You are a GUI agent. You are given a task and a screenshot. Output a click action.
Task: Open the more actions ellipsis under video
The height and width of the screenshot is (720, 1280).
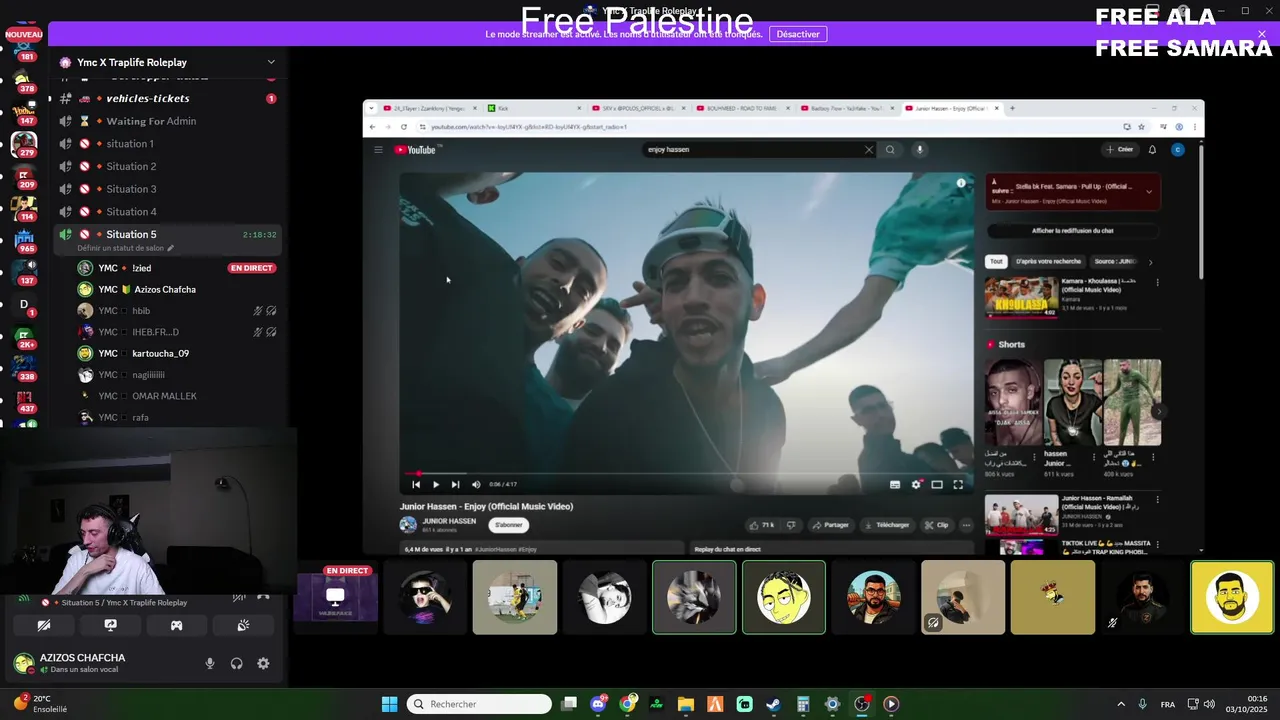click(966, 525)
